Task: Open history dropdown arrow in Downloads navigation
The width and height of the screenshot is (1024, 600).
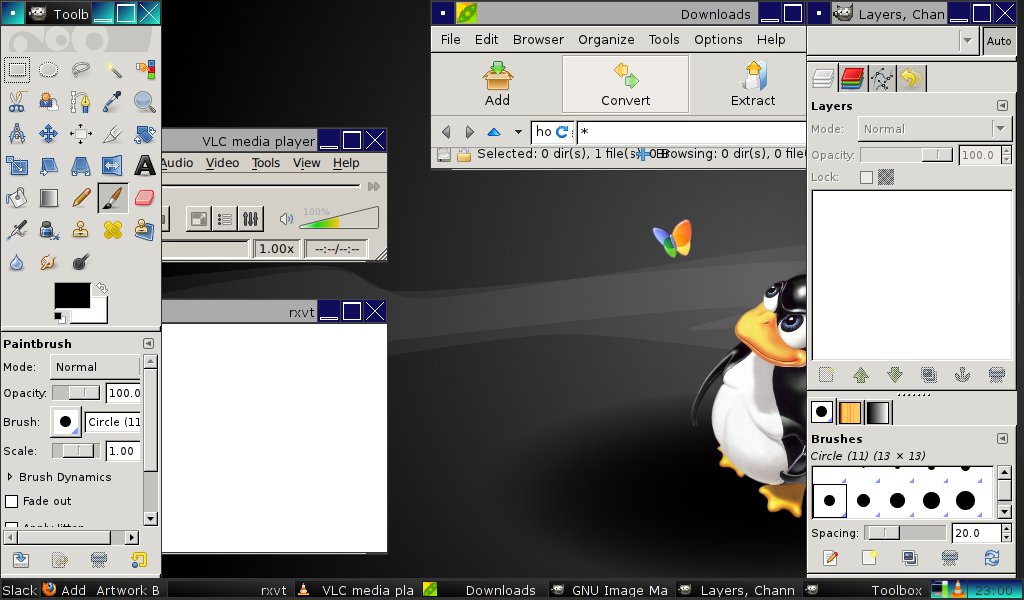Action: pyautogui.click(x=518, y=132)
